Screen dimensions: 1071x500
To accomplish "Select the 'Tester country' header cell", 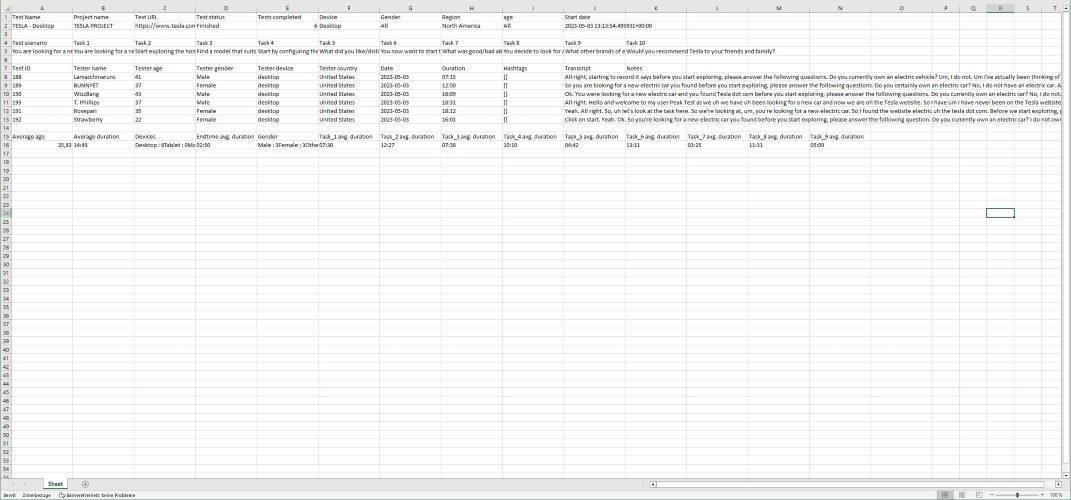I will (349, 68).
